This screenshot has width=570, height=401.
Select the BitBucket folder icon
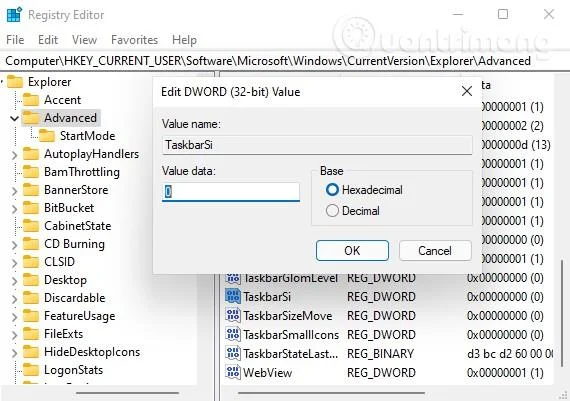point(31,208)
